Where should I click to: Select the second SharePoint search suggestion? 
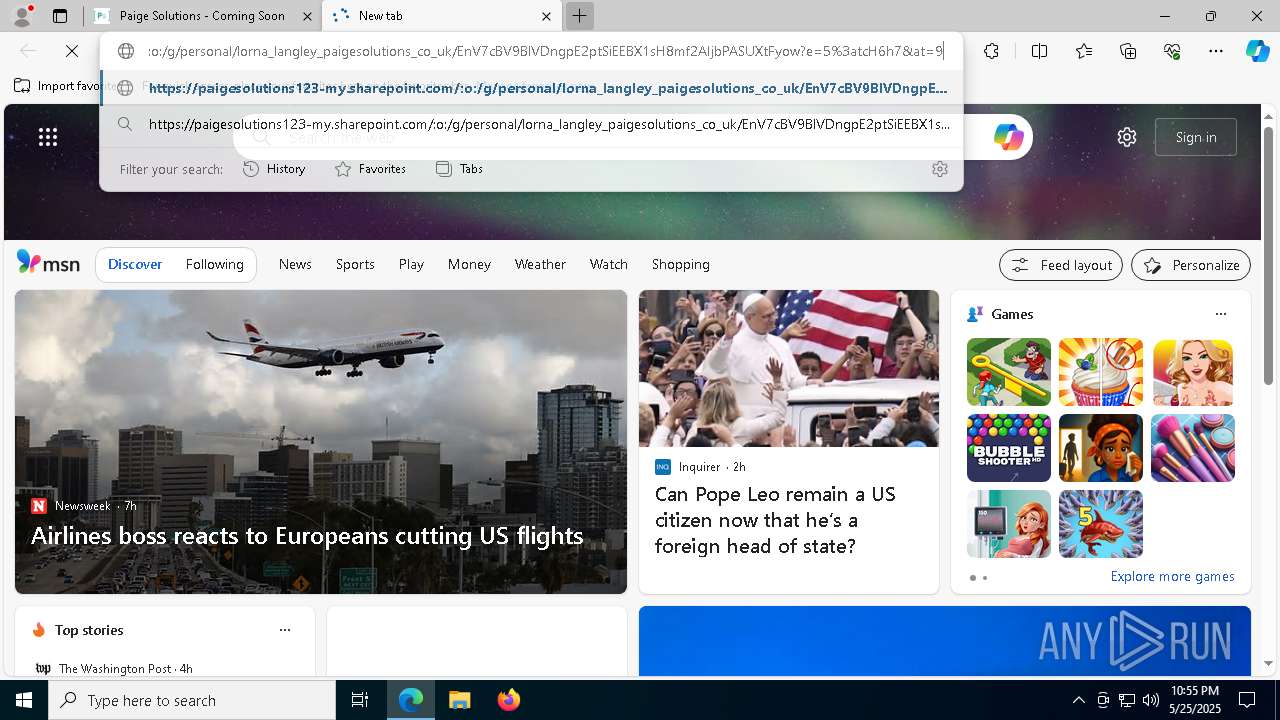[531, 124]
